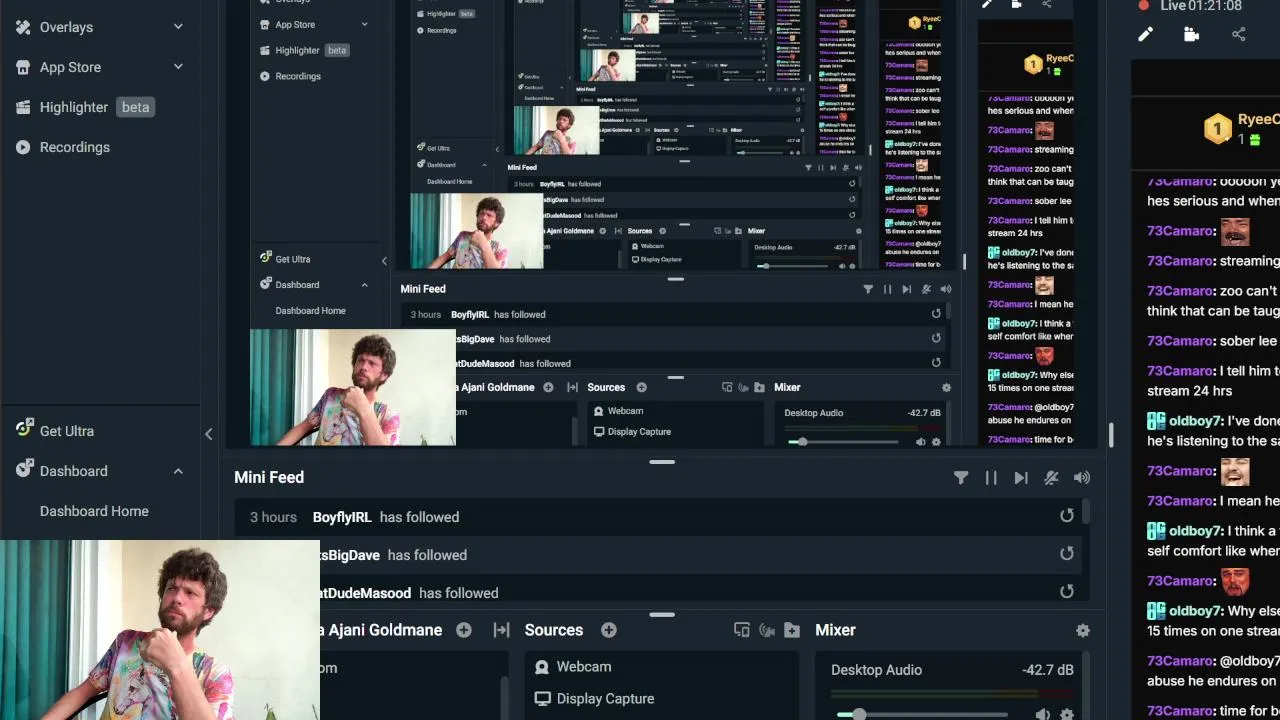Viewport: 1280px width, 720px height.
Task: Open main Mixer settings gear
Action: coord(1083,630)
